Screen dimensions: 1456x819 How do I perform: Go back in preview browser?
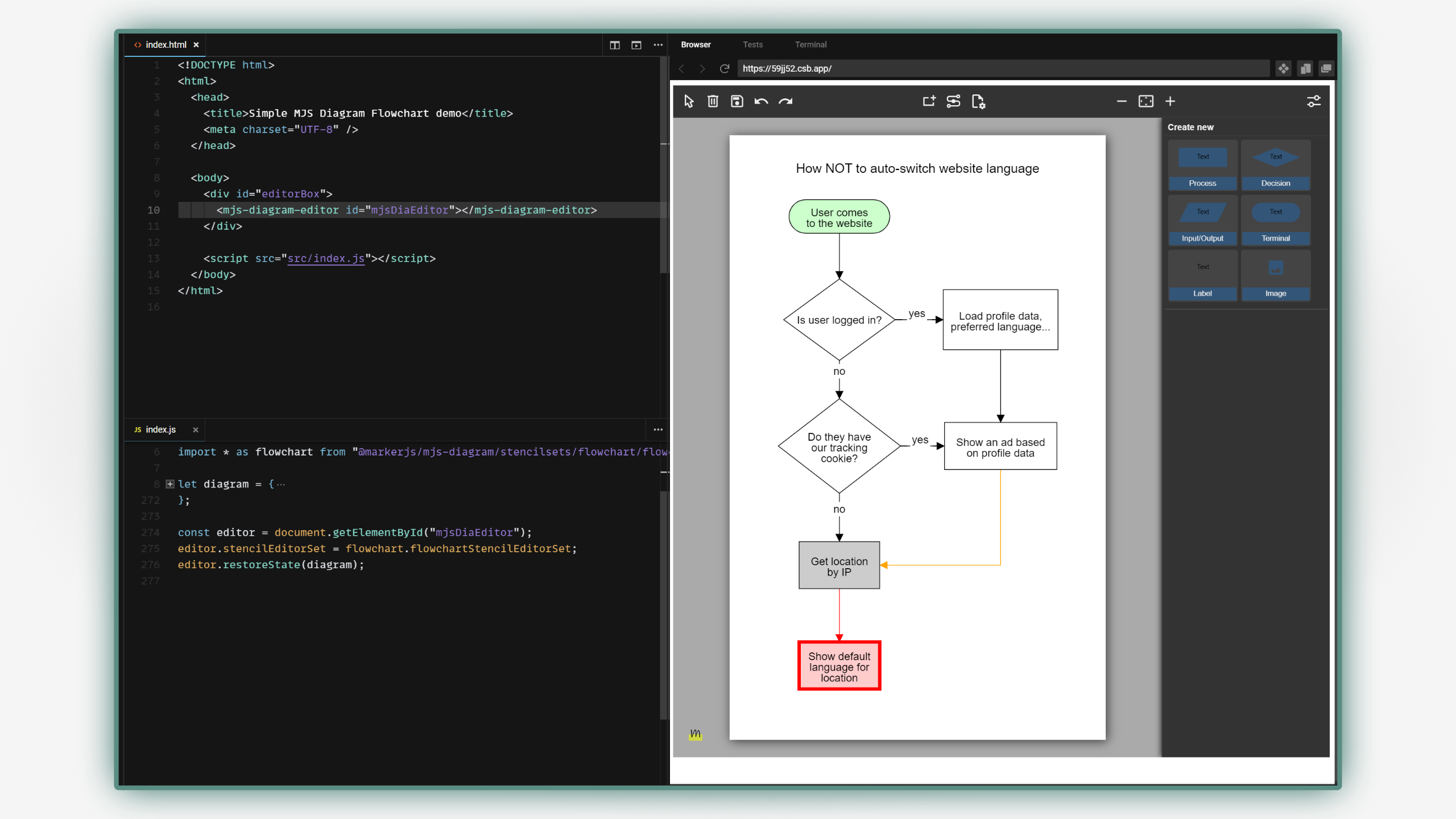tap(681, 69)
